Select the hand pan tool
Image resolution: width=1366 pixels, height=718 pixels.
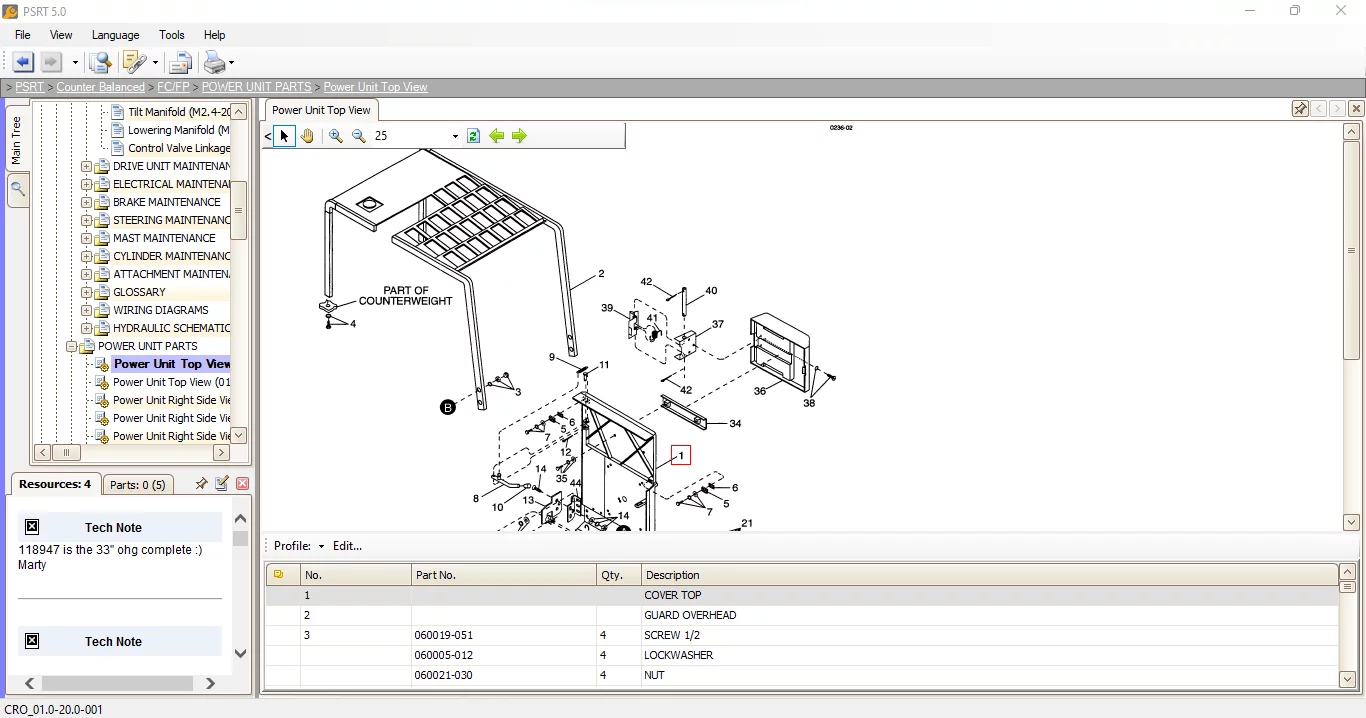[x=308, y=136]
